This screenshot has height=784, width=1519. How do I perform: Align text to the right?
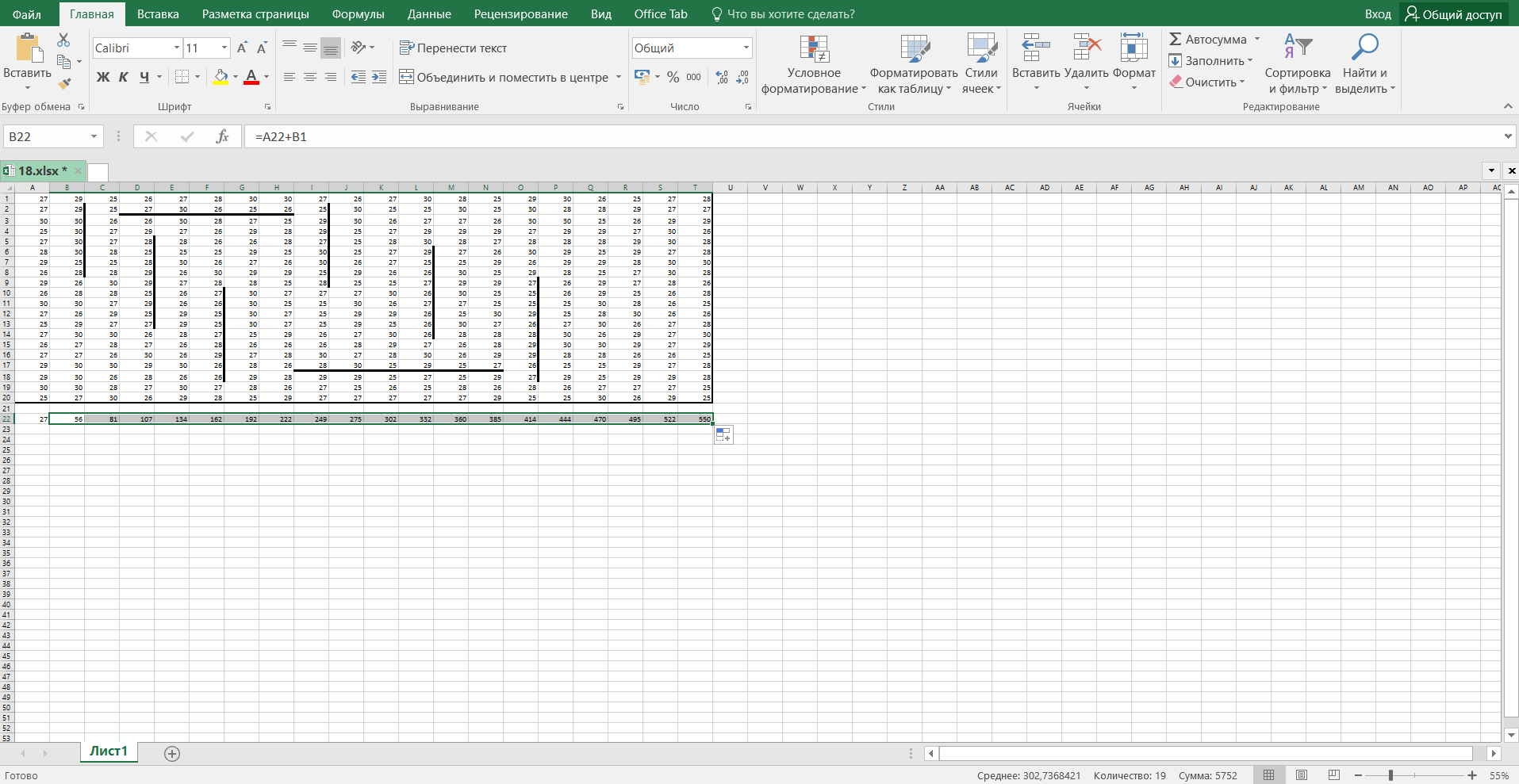click(331, 77)
